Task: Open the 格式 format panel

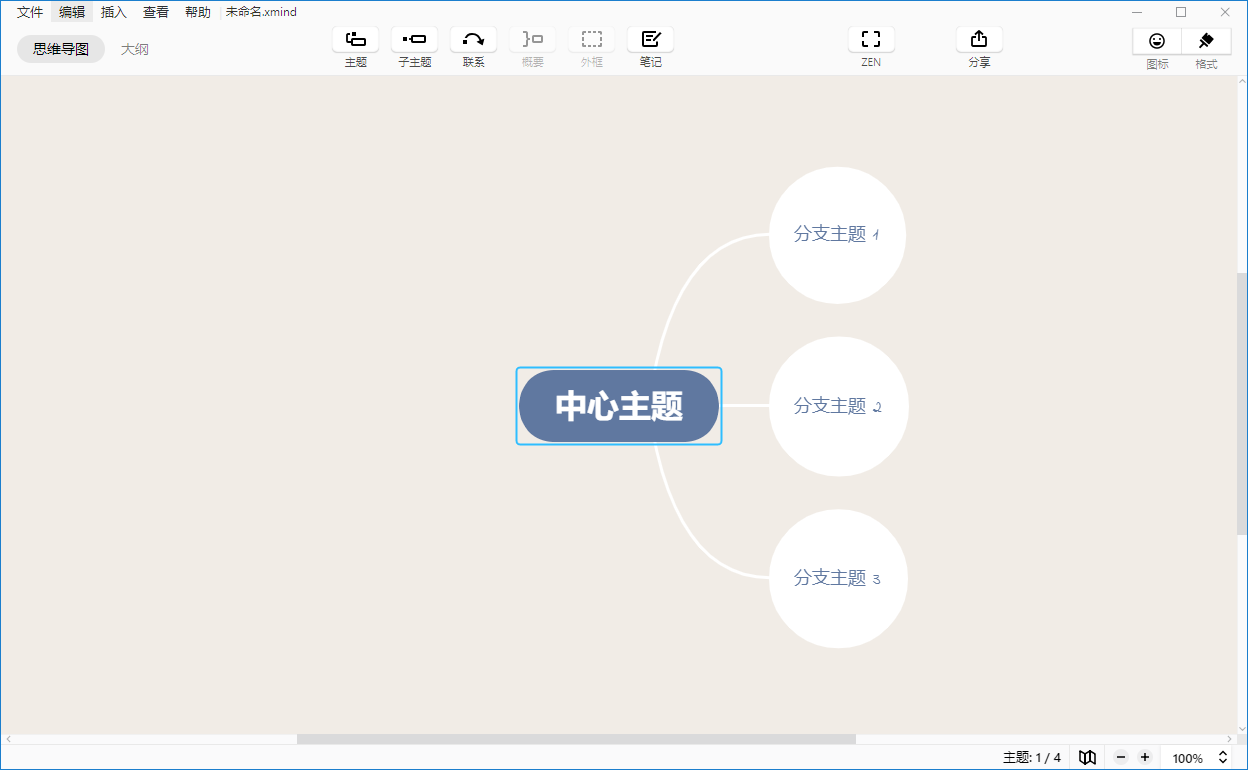Action: click(1206, 41)
